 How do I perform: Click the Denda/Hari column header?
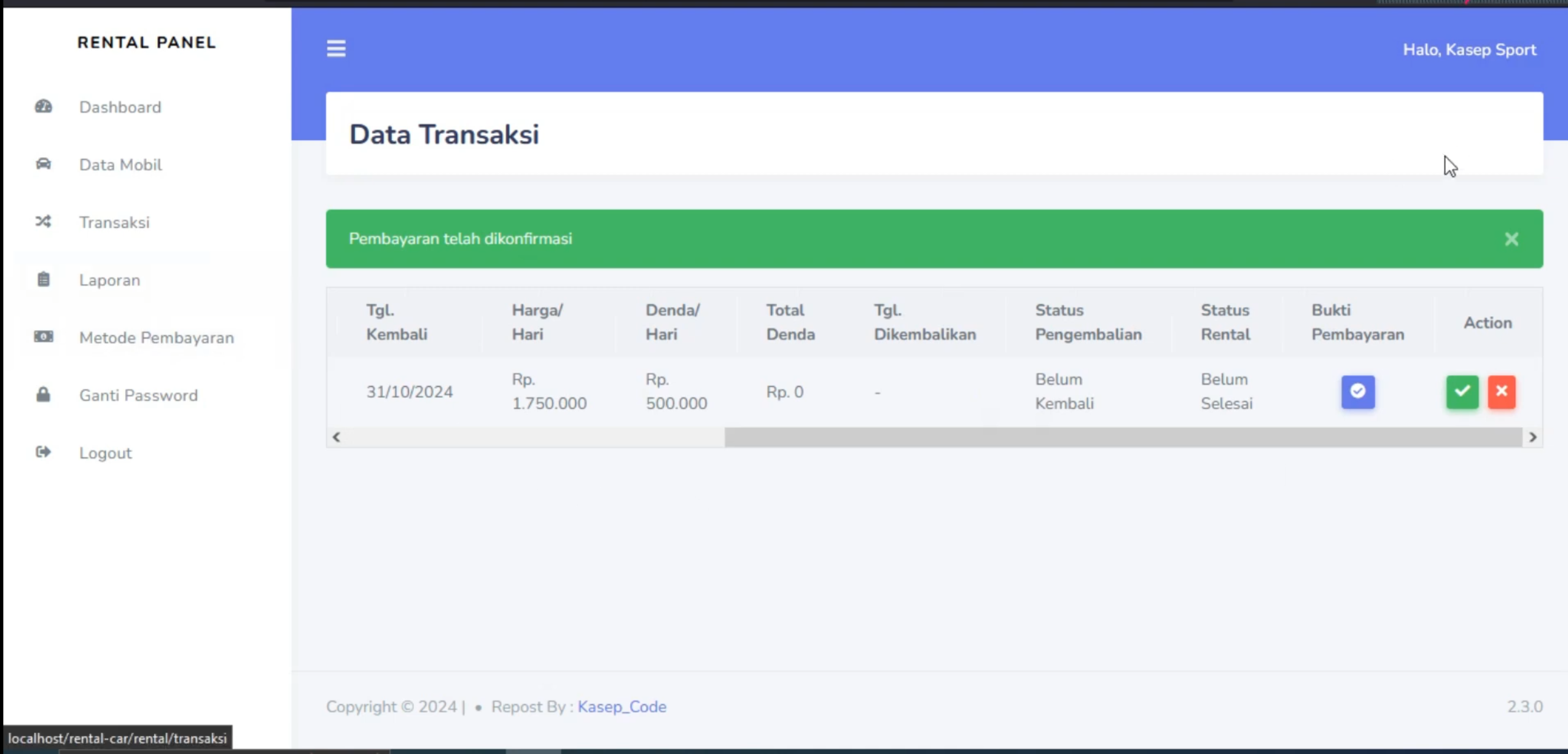pyautogui.click(x=673, y=322)
